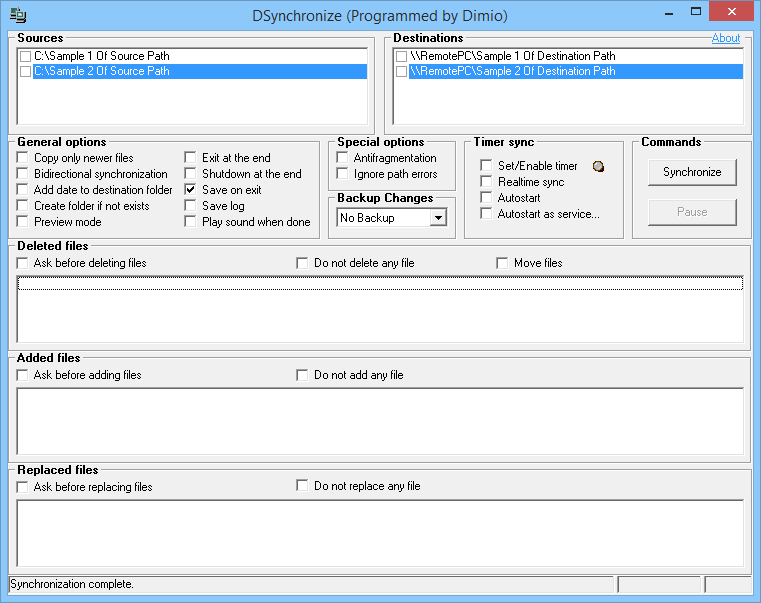
Task: Check RemotePC Sample 1 destination checkbox
Action: pos(401,56)
